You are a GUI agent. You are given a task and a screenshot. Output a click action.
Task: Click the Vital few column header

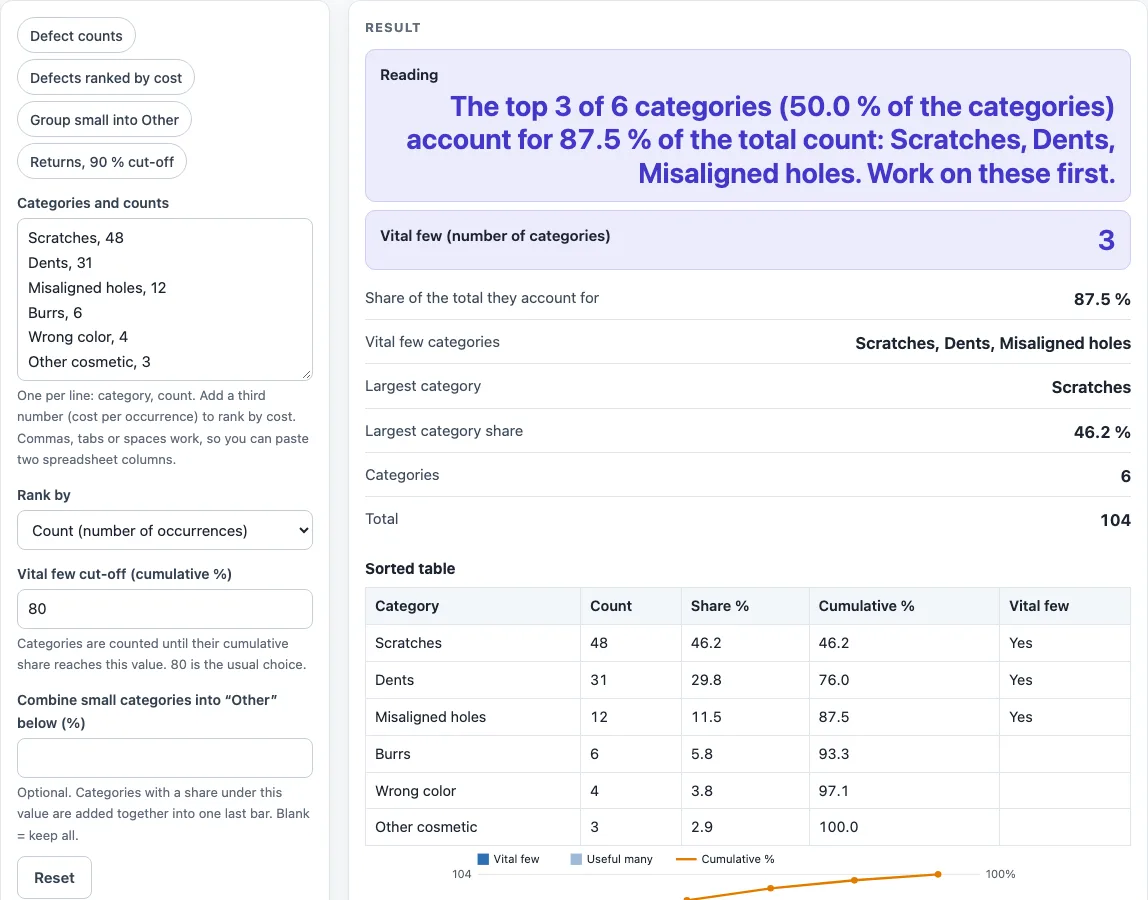click(x=1065, y=606)
